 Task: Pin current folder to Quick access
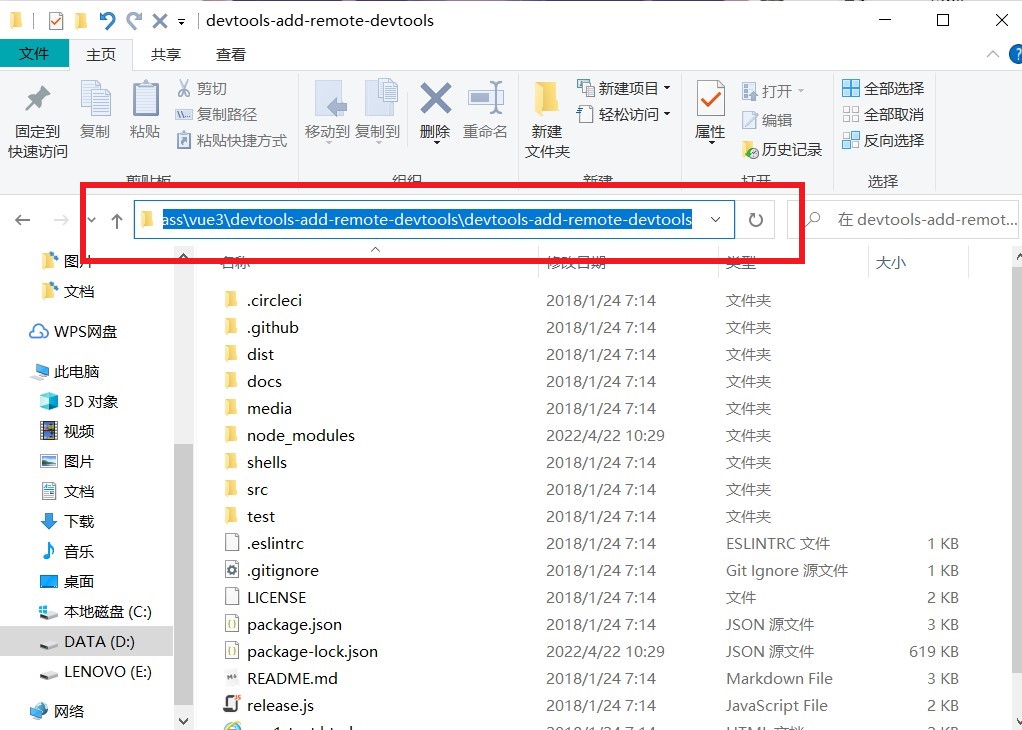click(x=37, y=113)
